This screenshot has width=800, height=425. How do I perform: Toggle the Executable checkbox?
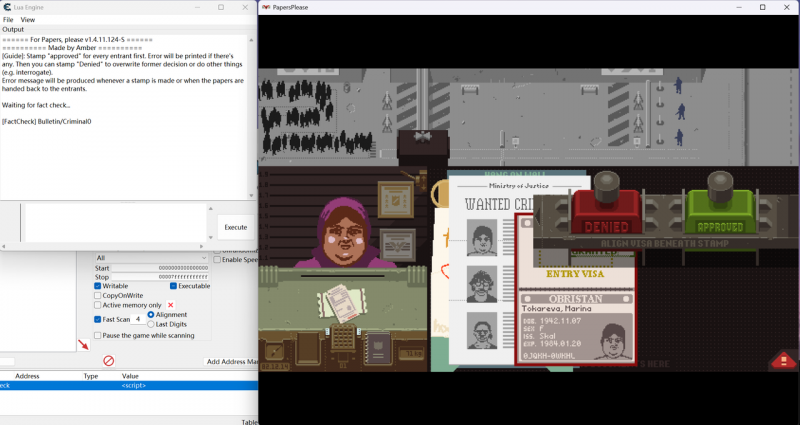point(173,286)
